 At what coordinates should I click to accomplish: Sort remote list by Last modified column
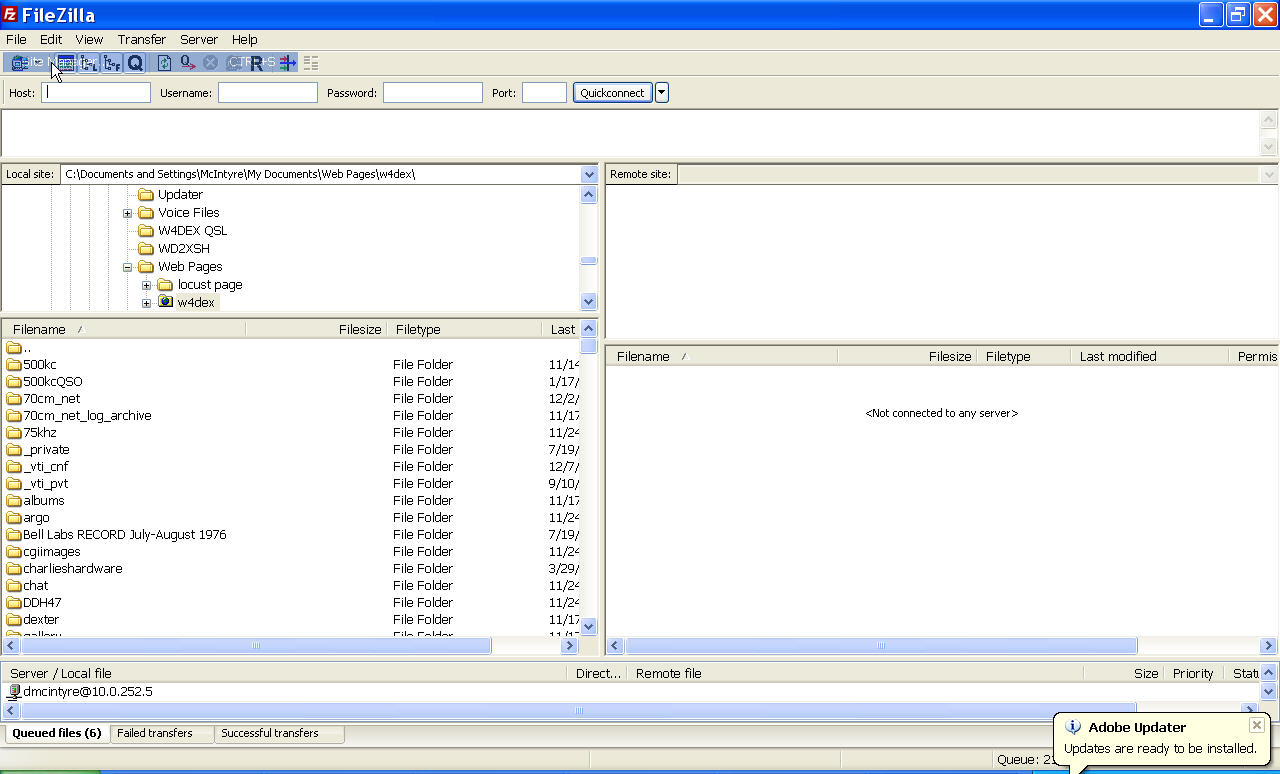pyautogui.click(x=1148, y=356)
